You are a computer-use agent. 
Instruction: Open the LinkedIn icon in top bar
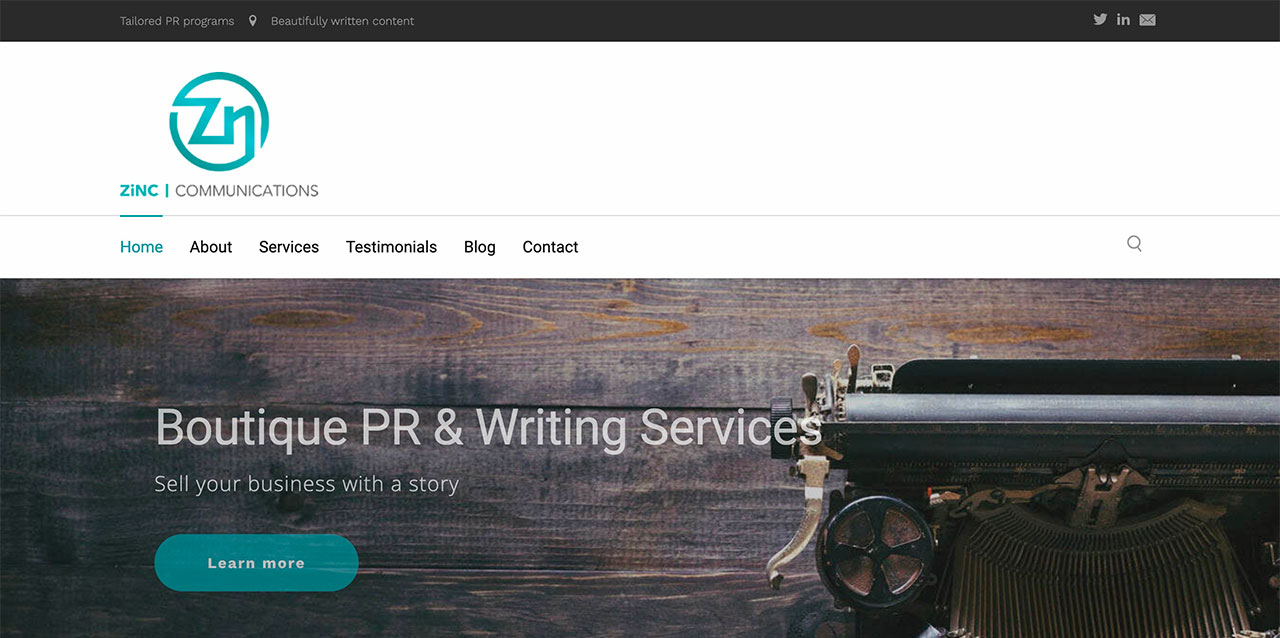1124,20
